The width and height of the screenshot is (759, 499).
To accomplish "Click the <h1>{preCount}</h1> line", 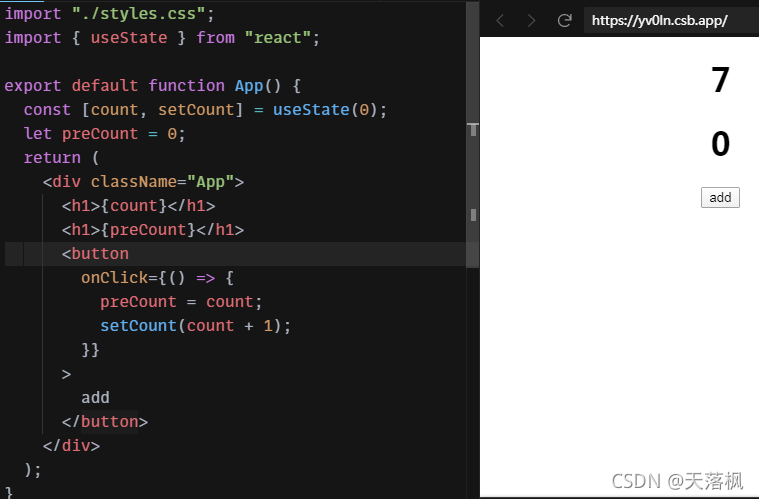I will [153, 229].
